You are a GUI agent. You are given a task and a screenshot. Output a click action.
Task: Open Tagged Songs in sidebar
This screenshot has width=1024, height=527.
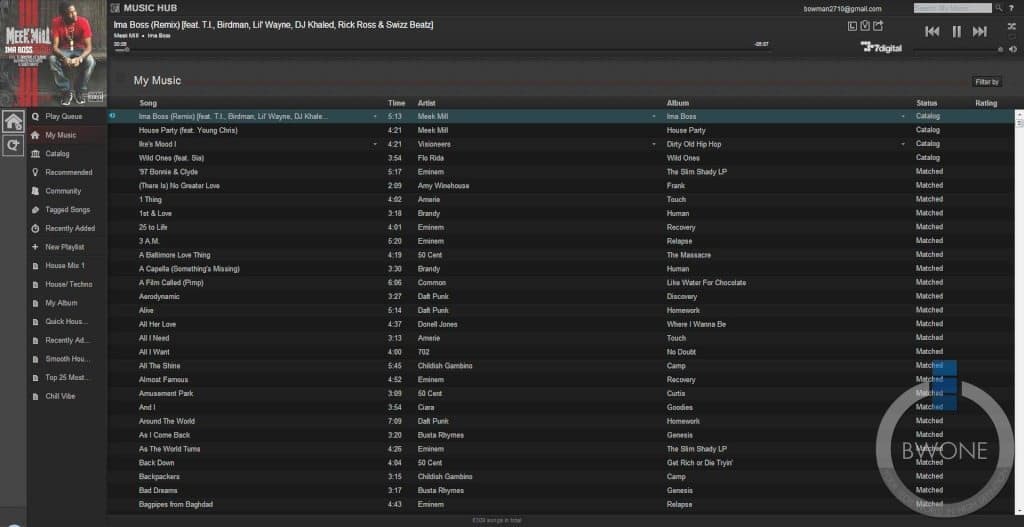click(x=67, y=210)
